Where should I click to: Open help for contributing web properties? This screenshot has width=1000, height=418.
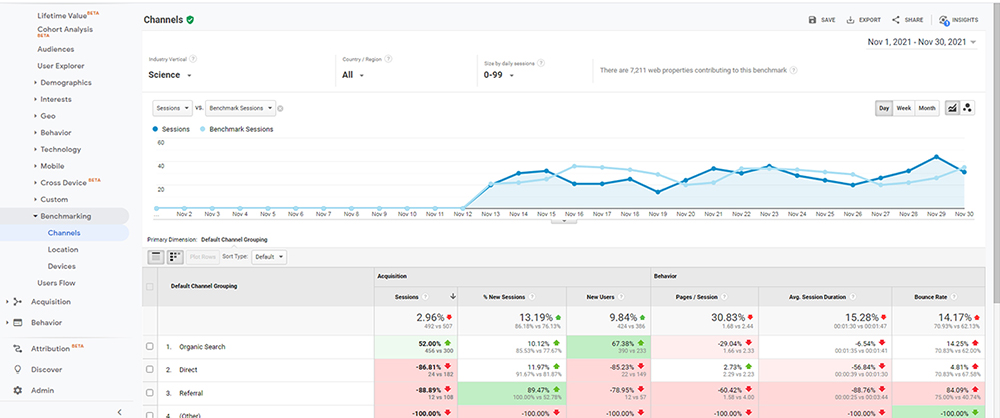[793, 70]
